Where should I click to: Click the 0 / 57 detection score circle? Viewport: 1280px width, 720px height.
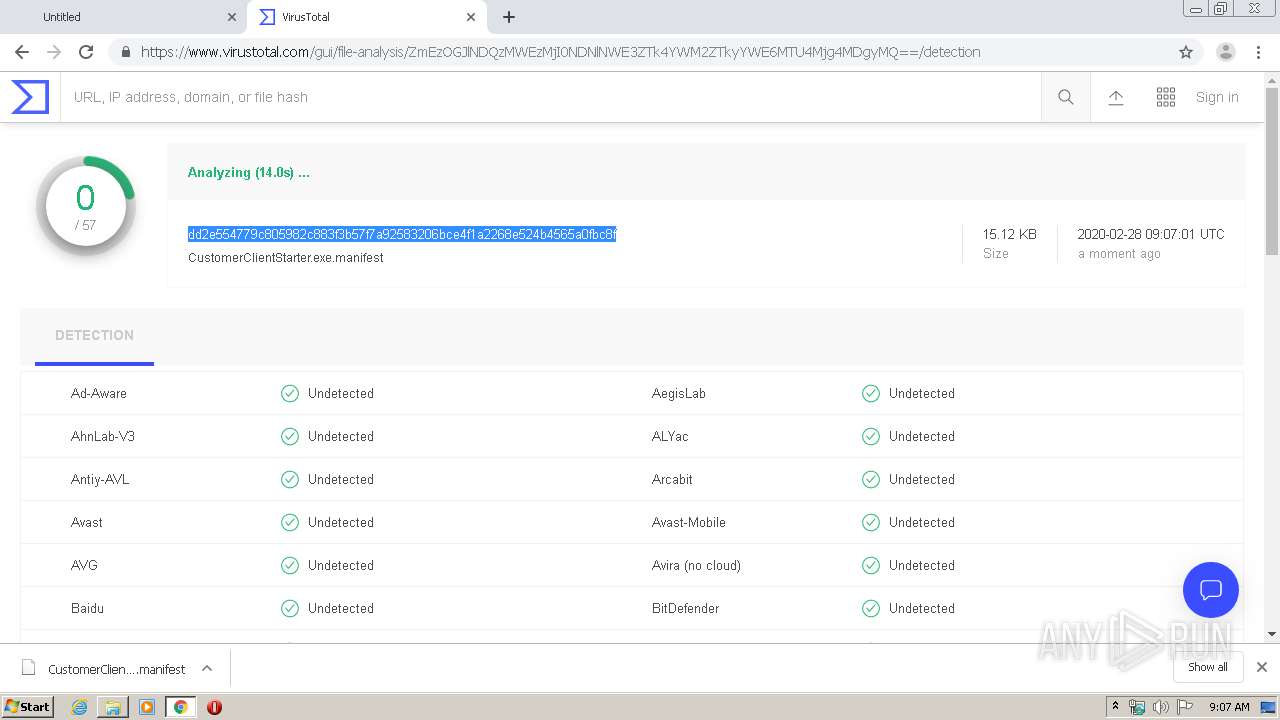85,206
